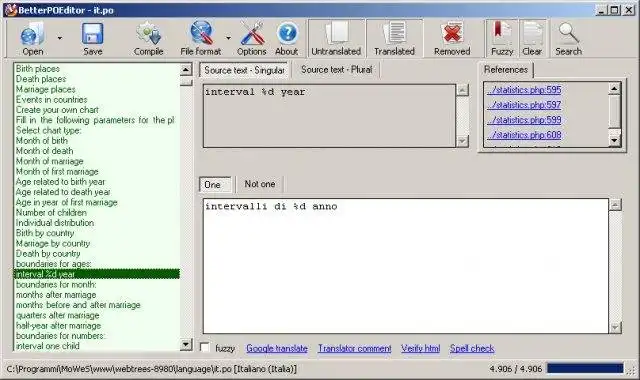640x380 pixels.
Task: Open reference statistics.php:595
Action: tap(524, 90)
